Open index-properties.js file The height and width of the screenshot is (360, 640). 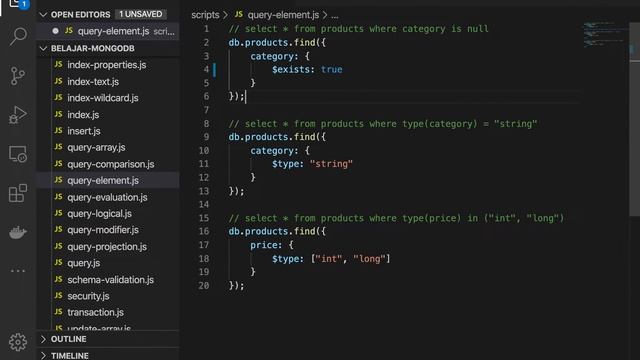(x=108, y=64)
